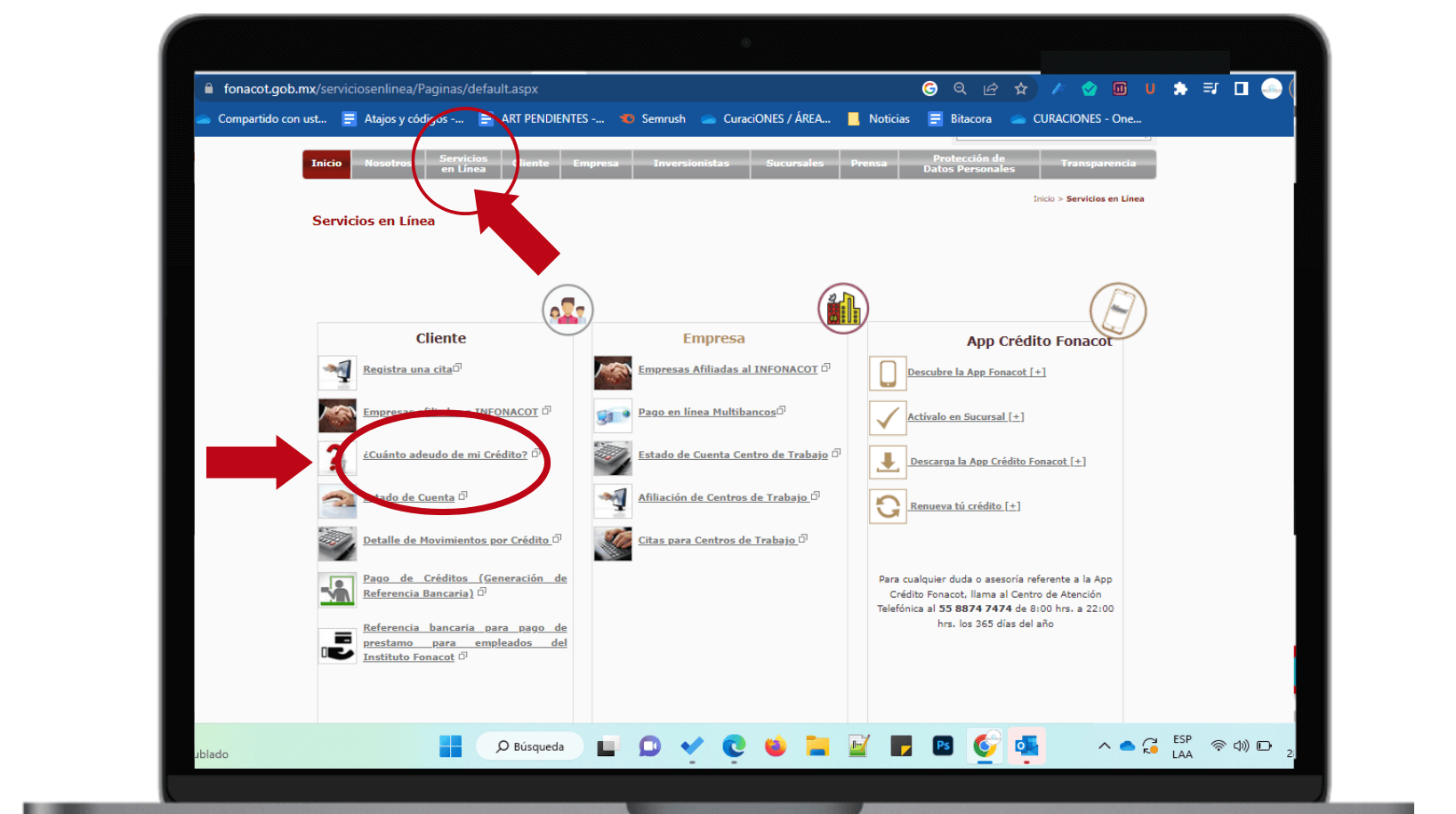Bookmark this page with the star icon
Image resolution: width=1456 pixels, height=814 pixels.
(1021, 89)
